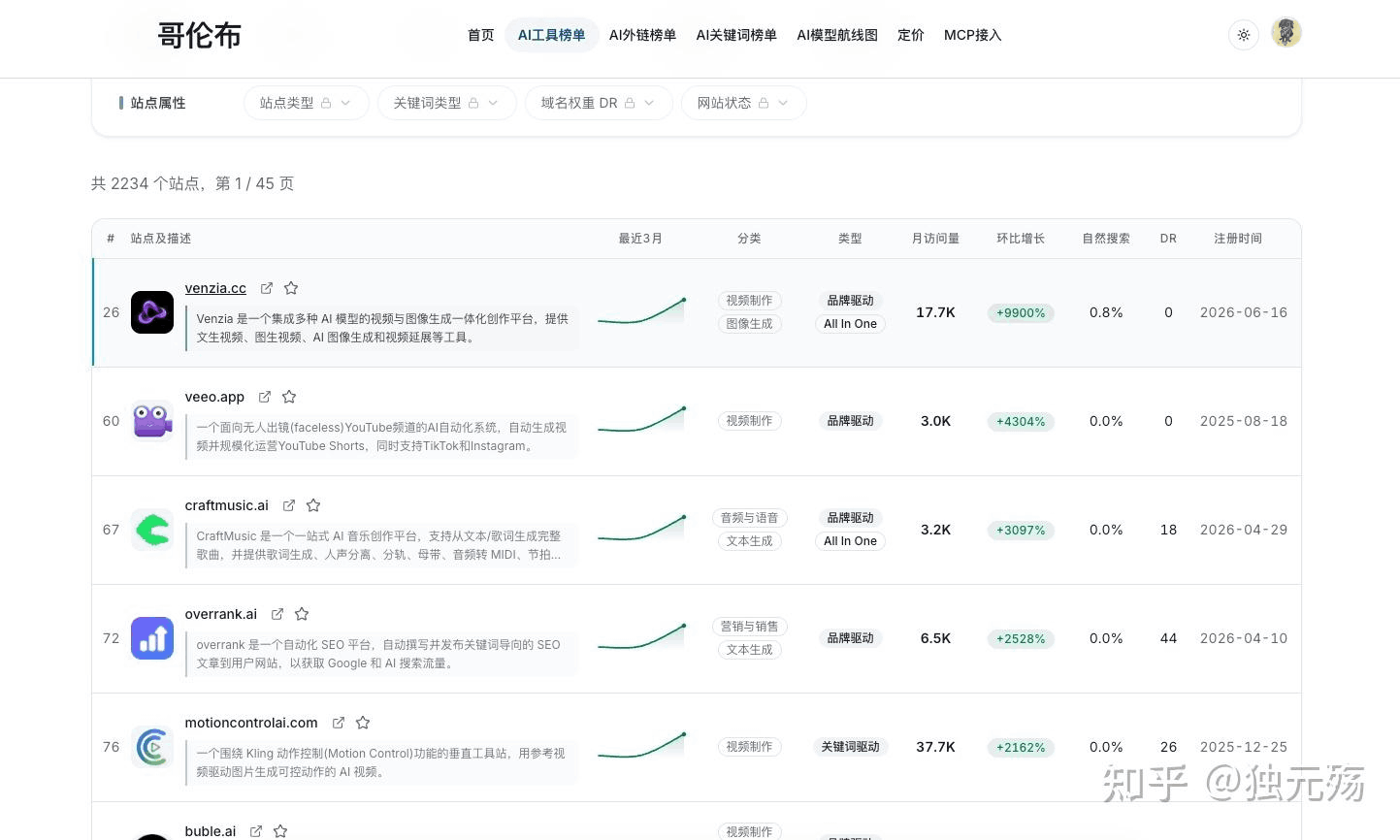Open veeo.app external link icon

tap(265, 397)
